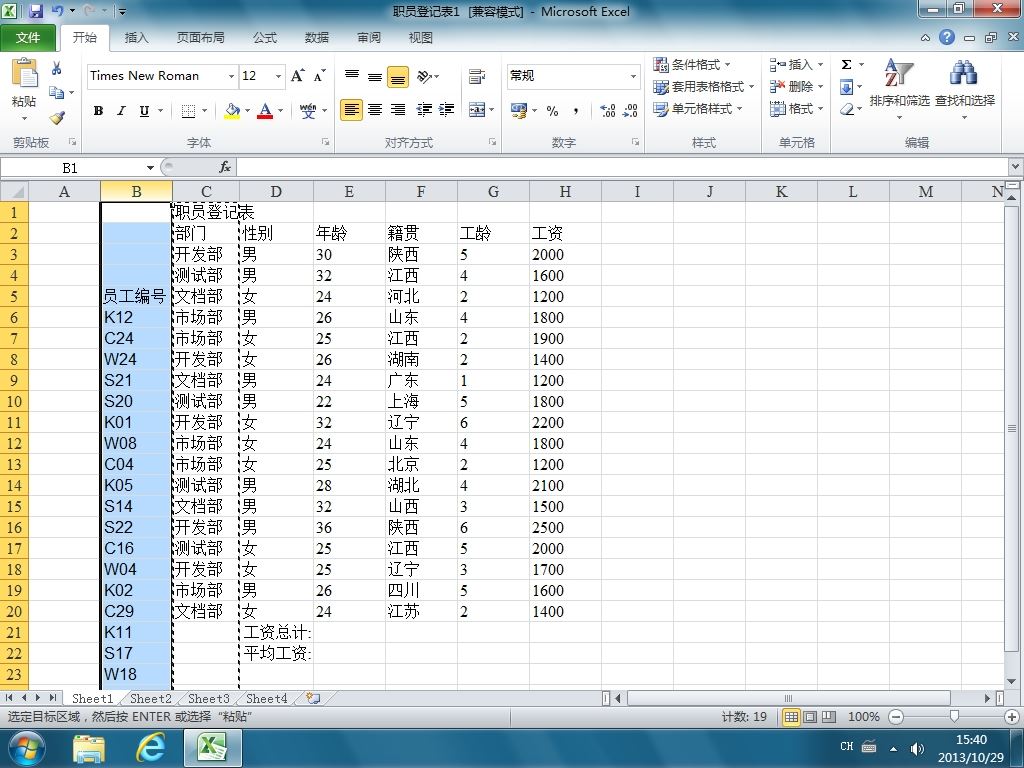Image resolution: width=1024 pixels, height=768 pixels.
Task: Apply comma style
Action: click(575, 111)
